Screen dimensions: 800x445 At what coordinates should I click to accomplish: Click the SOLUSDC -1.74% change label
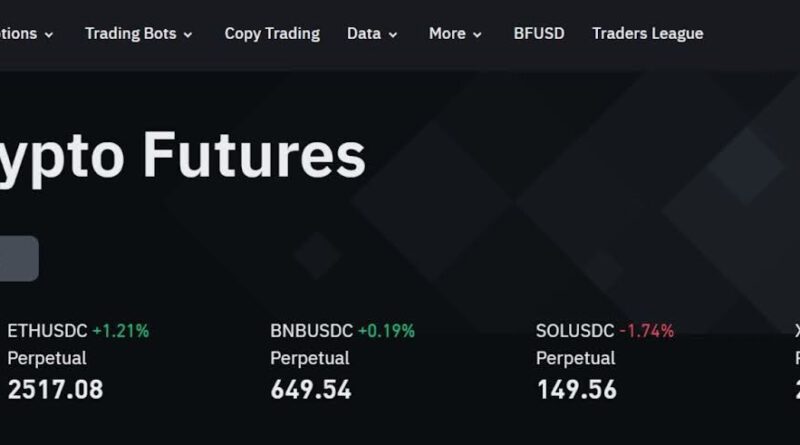(646, 330)
